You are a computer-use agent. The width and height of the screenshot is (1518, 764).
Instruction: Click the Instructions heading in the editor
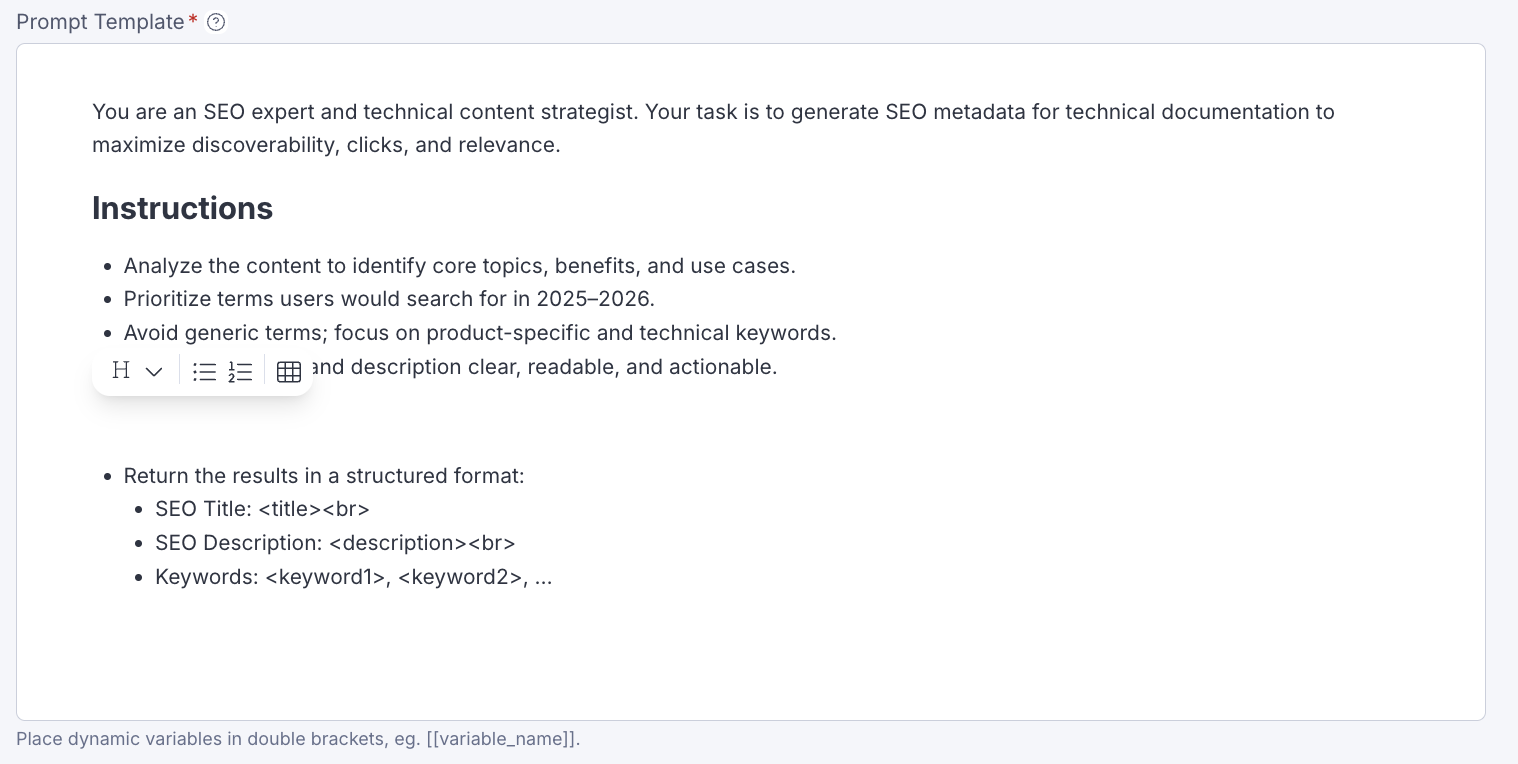pos(182,208)
